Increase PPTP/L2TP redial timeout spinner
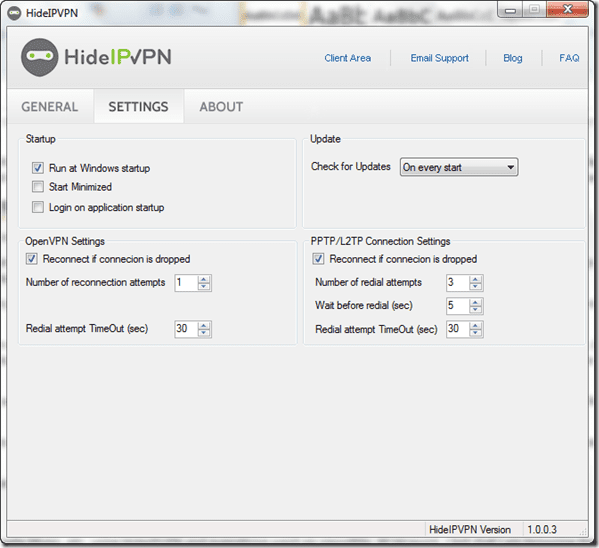 click(475, 325)
